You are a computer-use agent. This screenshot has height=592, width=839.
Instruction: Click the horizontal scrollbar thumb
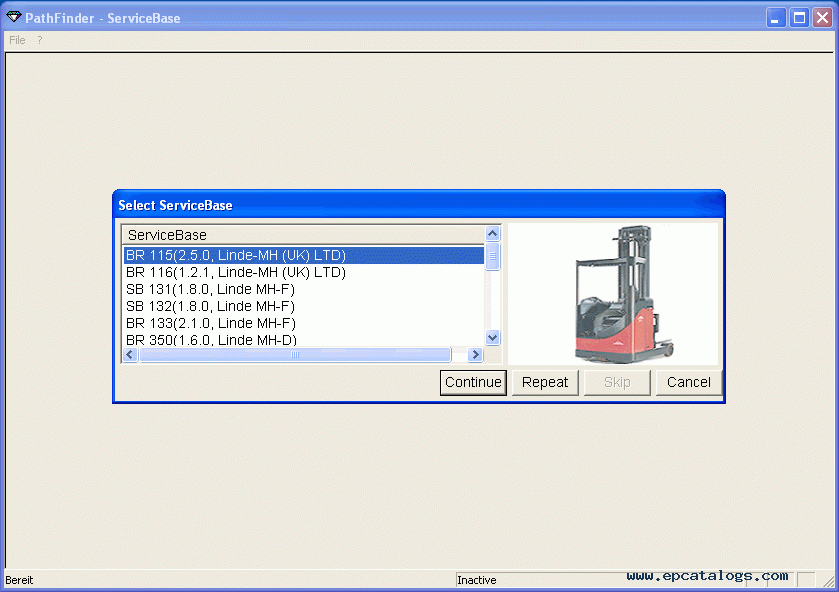(x=295, y=354)
